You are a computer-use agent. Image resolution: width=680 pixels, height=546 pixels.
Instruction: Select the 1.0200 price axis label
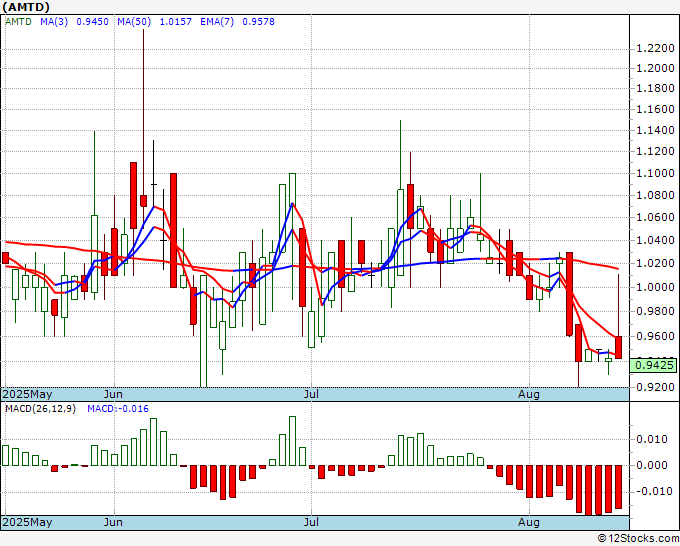coord(655,263)
